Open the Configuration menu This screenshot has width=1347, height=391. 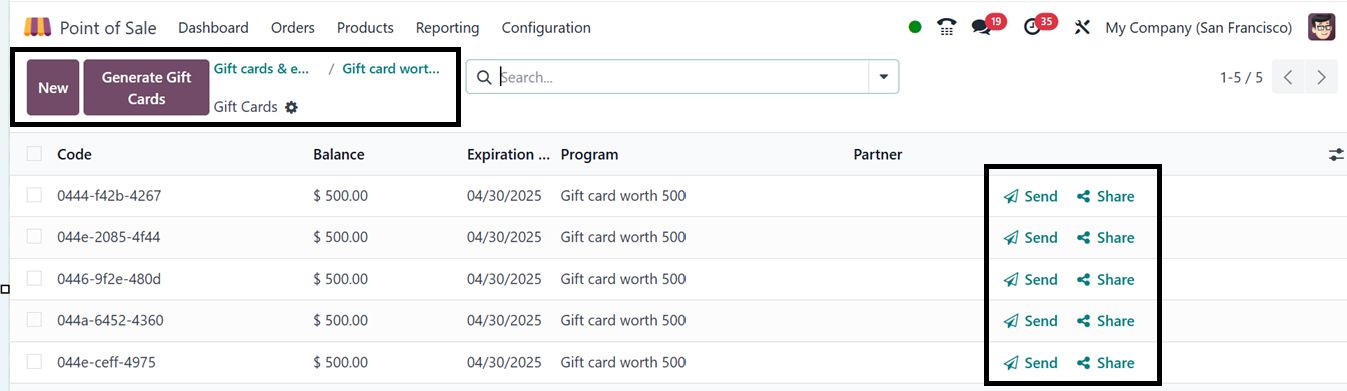pos(546,28)
